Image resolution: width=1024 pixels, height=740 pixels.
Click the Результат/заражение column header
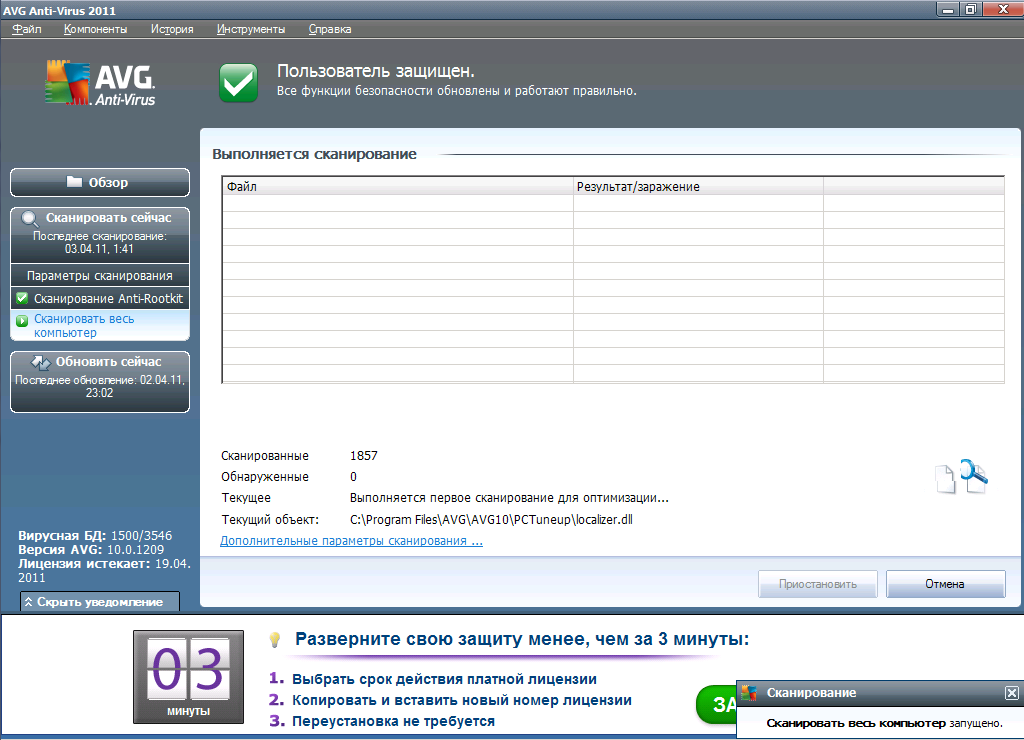tap(698, 186)
